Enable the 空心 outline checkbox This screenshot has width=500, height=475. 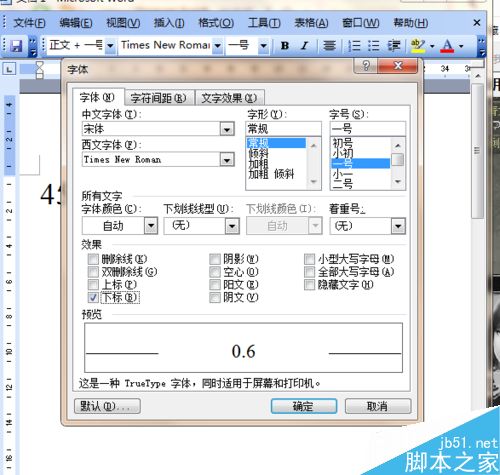click(215, 272)
